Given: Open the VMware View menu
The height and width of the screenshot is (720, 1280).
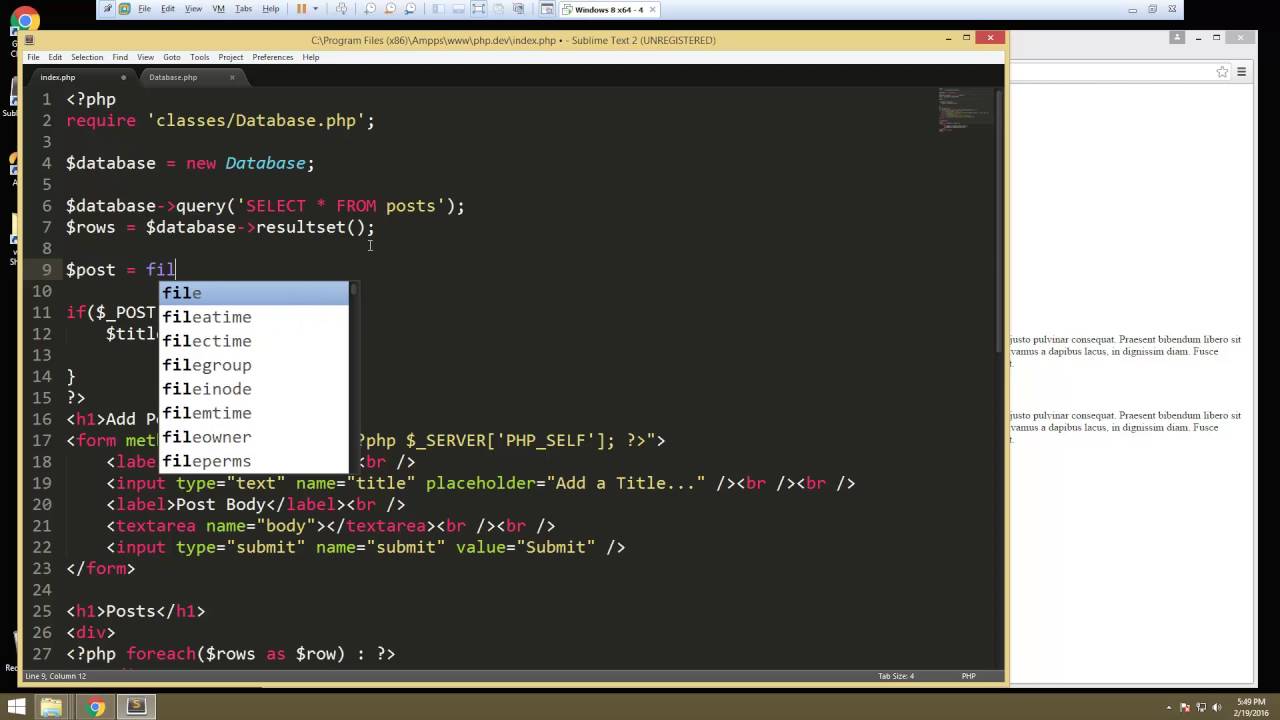Looking at the screenshot, I should coord(193,9).
